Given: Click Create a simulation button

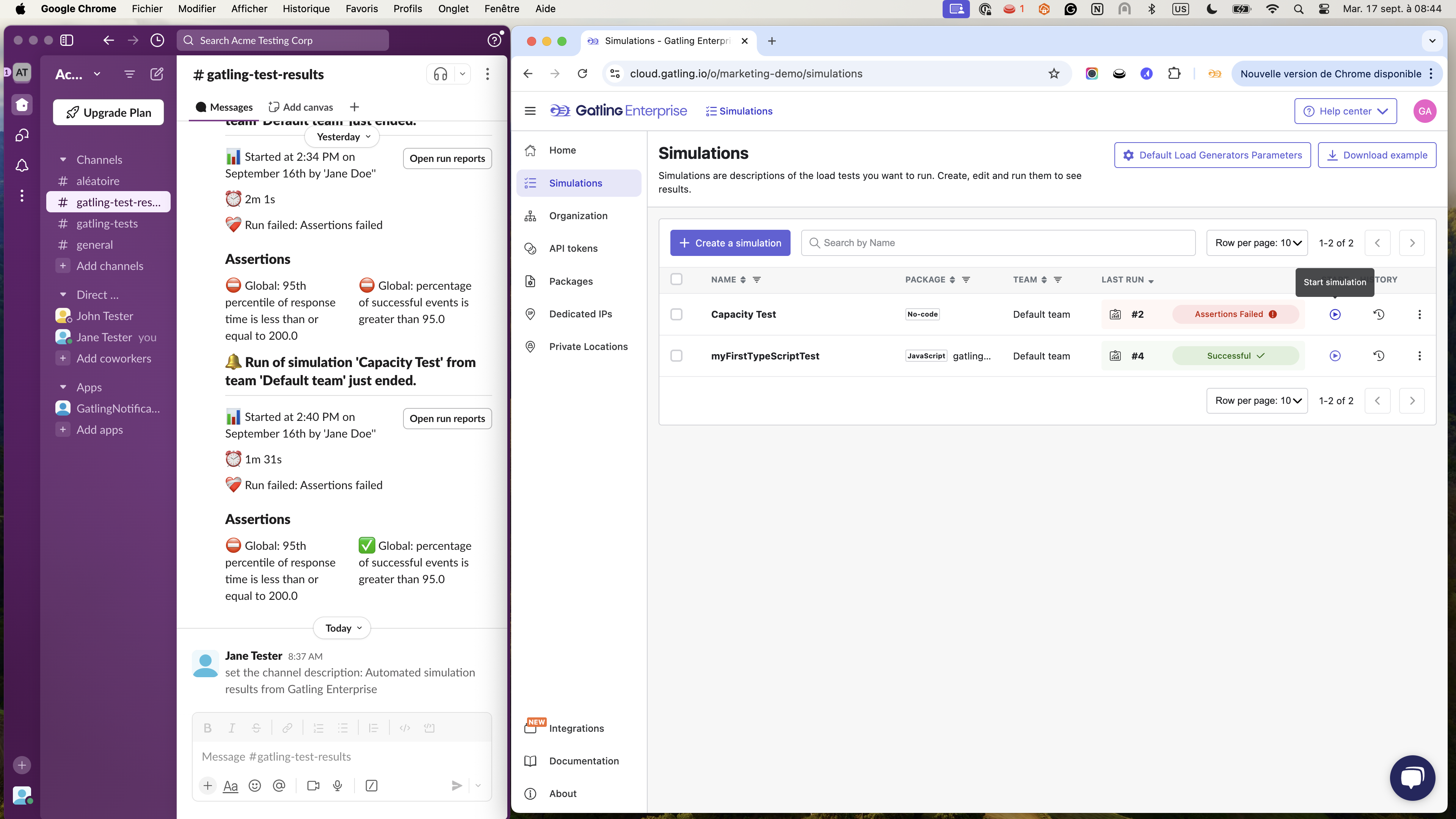Looking at the screenshot, I should pos(730,243).
